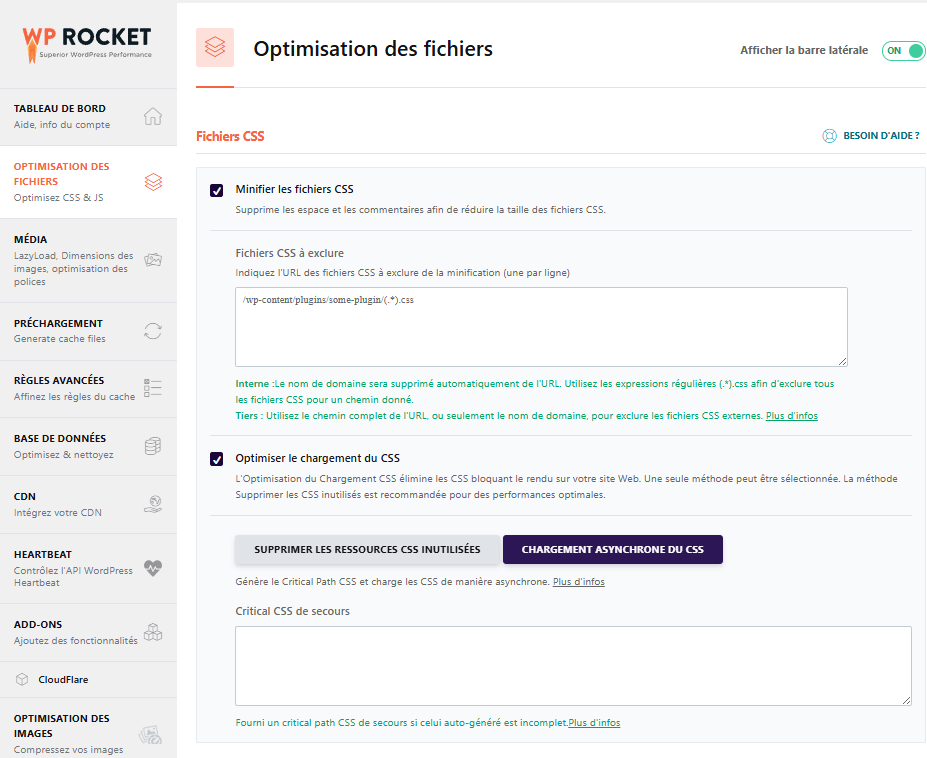This screenshot has width=927, height=758.
Task: Click the Règles avancées list icon
Action: coord(153,388)
